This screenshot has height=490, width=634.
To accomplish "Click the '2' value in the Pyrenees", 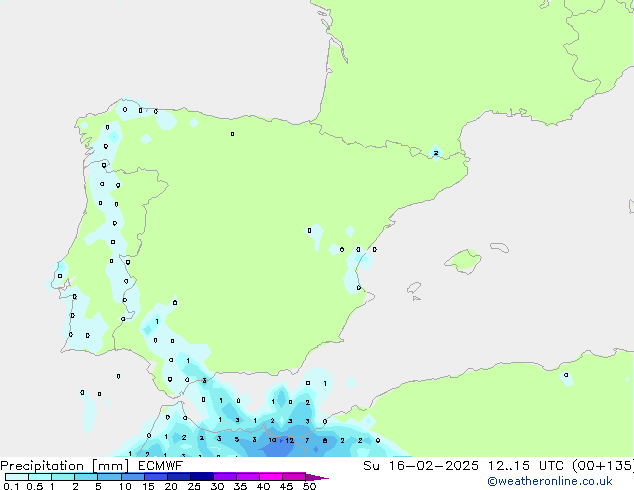I will 435,153.
